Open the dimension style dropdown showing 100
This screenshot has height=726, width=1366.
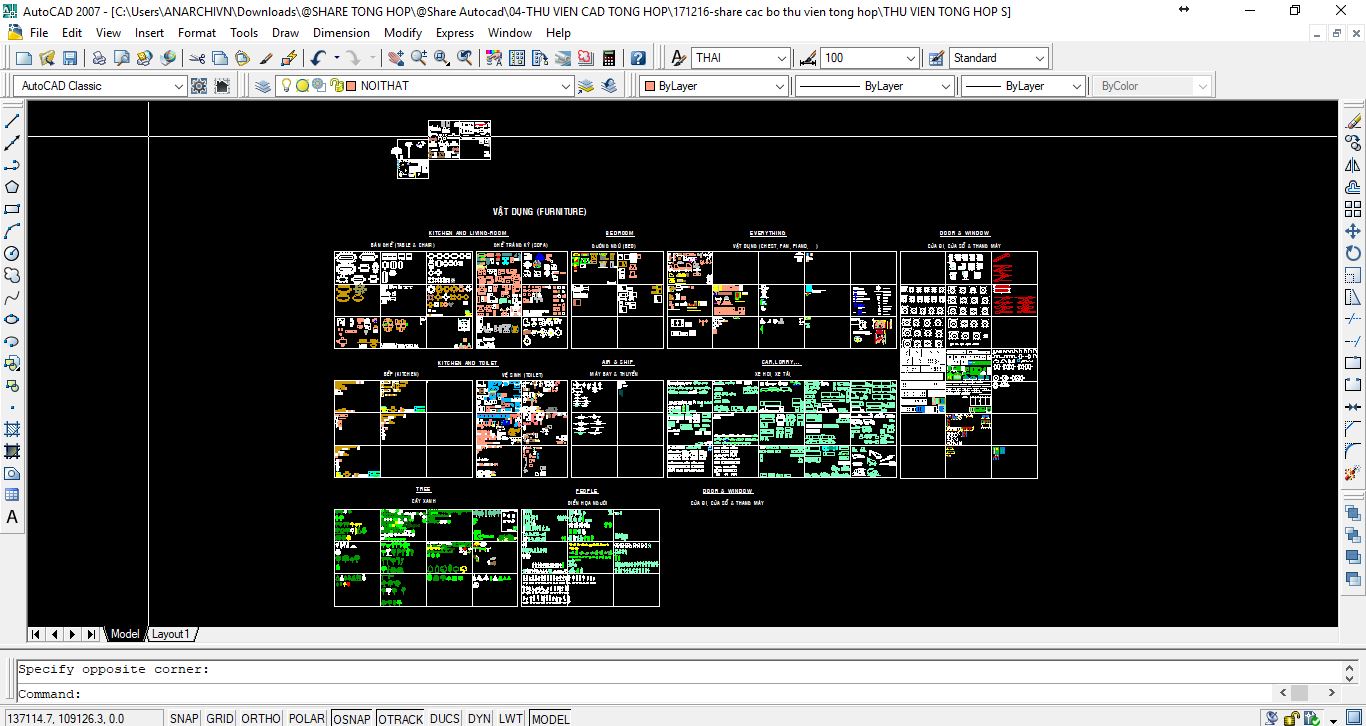(911, 58)
